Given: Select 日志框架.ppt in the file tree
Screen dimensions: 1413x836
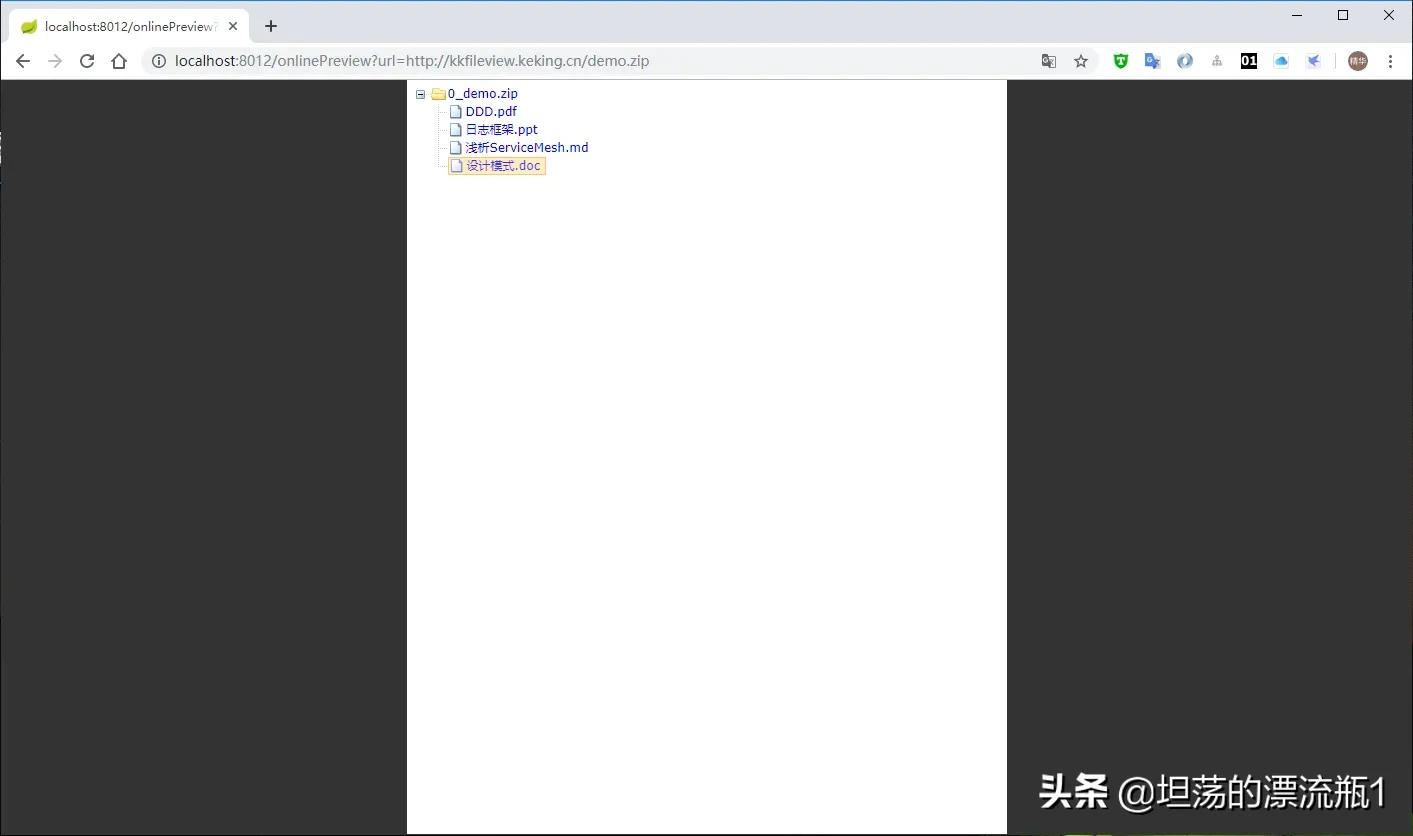Looking at the screenshot, I should tap(499, 129).
